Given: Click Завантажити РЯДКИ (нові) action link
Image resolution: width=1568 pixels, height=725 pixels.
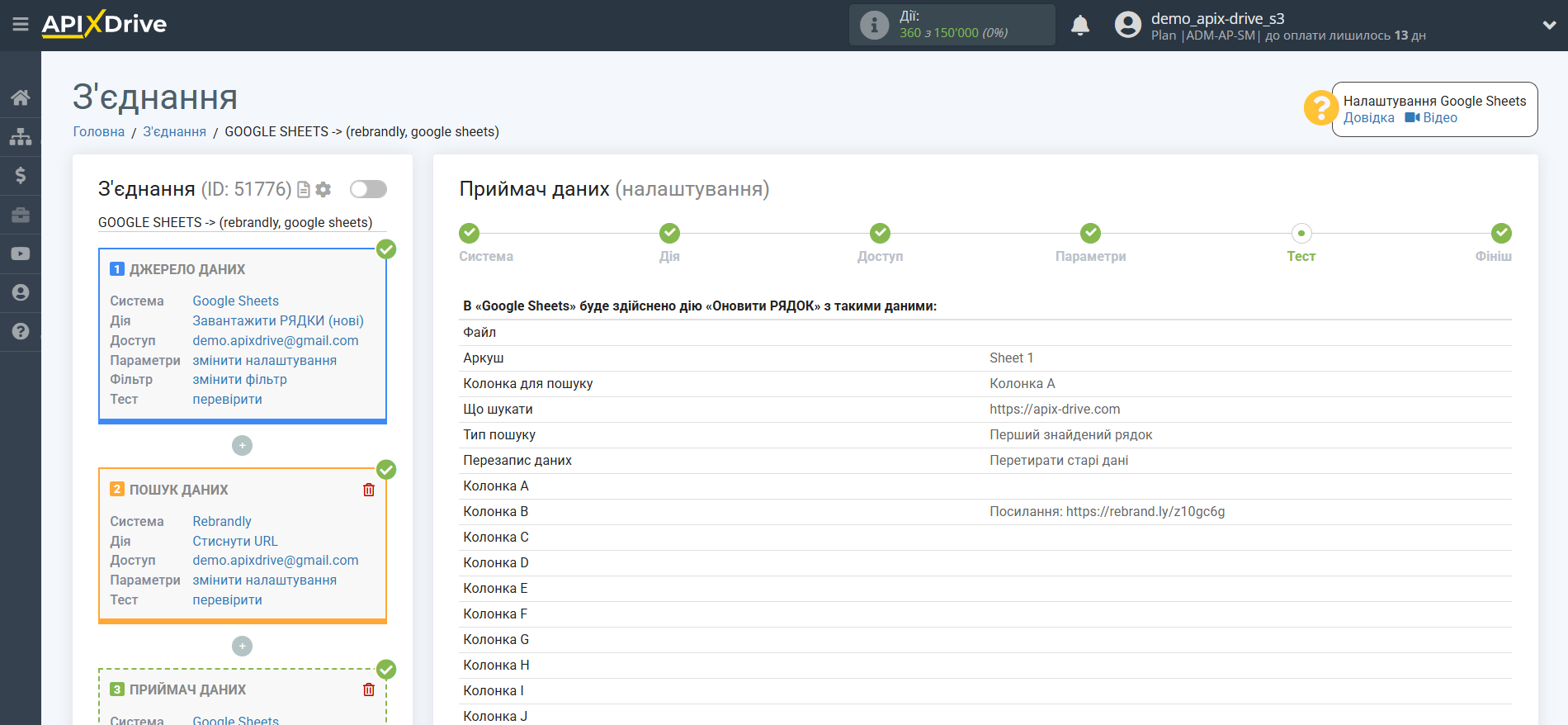Looking at the screenshot, I should 278,321.
